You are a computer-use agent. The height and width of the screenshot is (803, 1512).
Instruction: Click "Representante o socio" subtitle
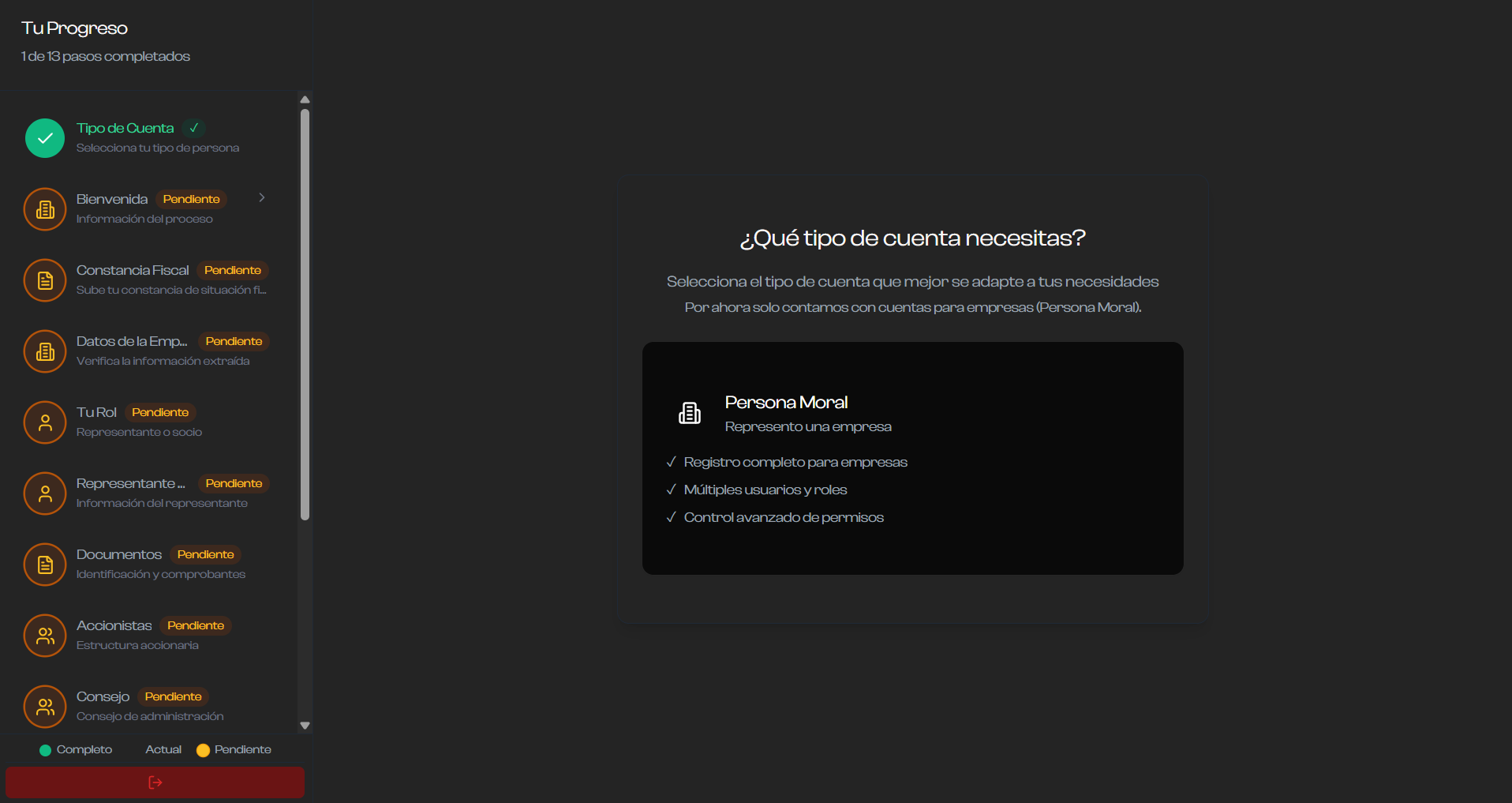[139, 432]
